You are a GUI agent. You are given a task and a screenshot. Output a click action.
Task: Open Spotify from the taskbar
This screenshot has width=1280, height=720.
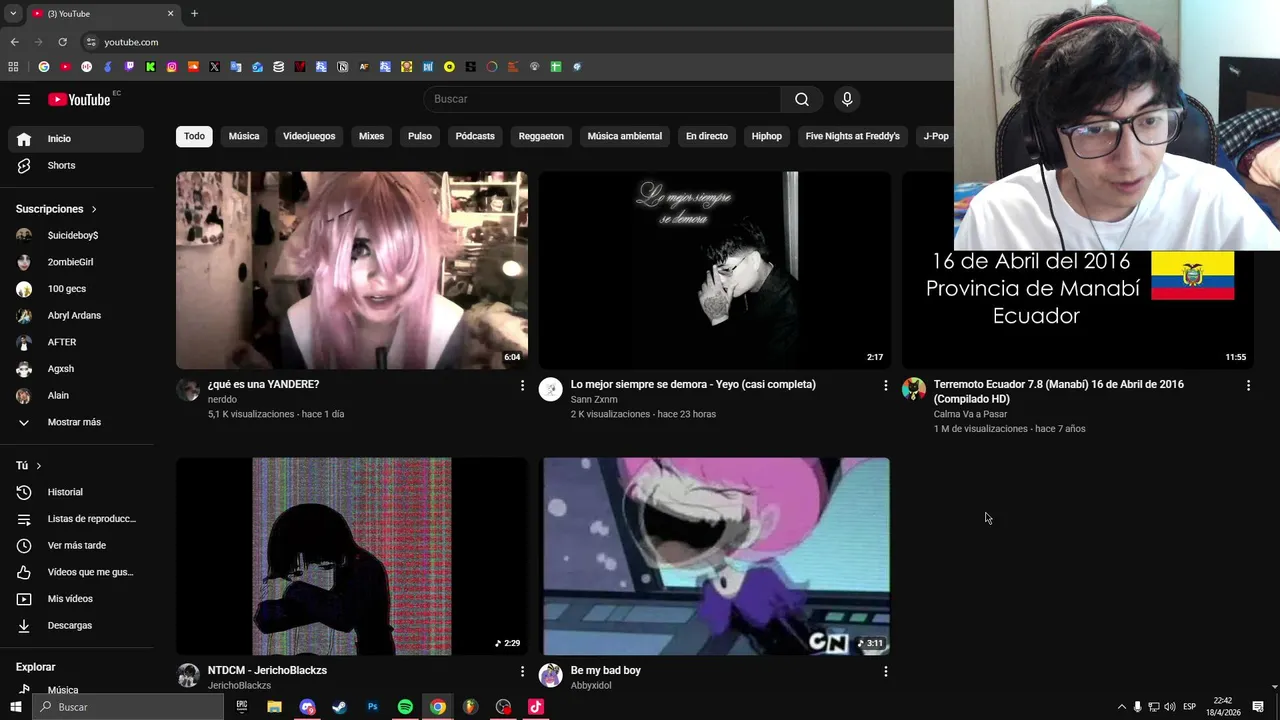[405, 707]
